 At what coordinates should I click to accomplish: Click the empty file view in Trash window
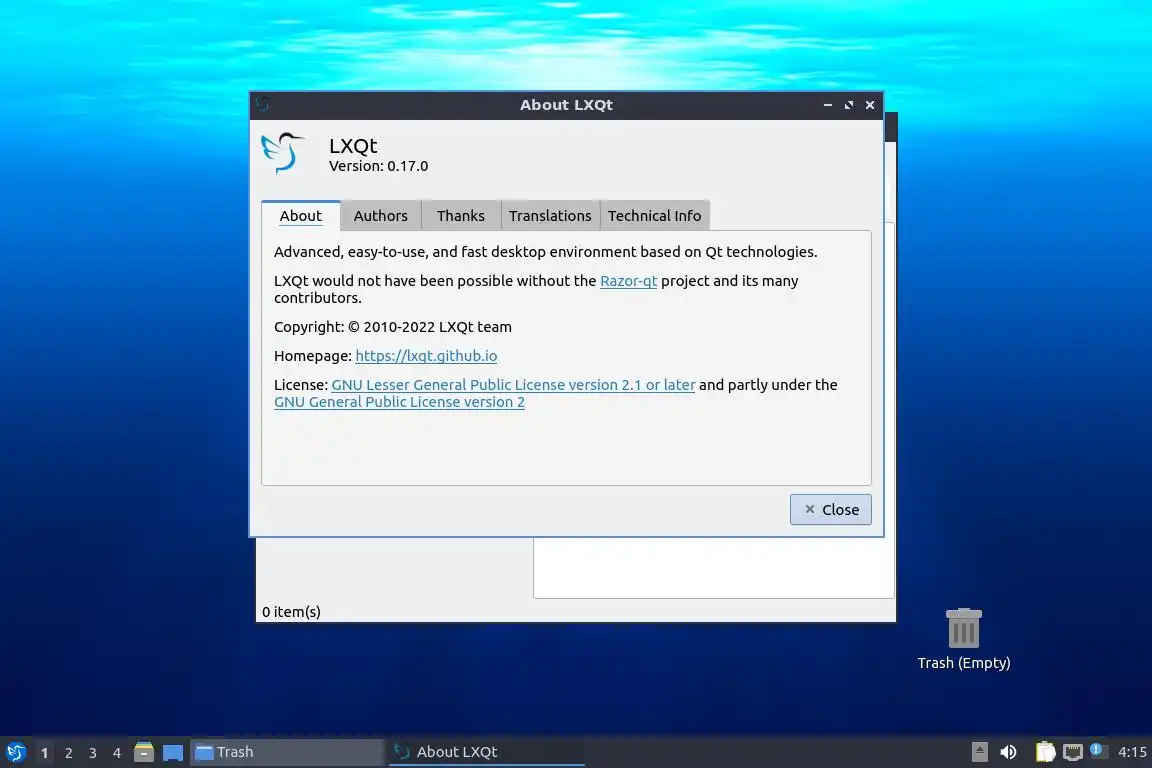[713, 567]
